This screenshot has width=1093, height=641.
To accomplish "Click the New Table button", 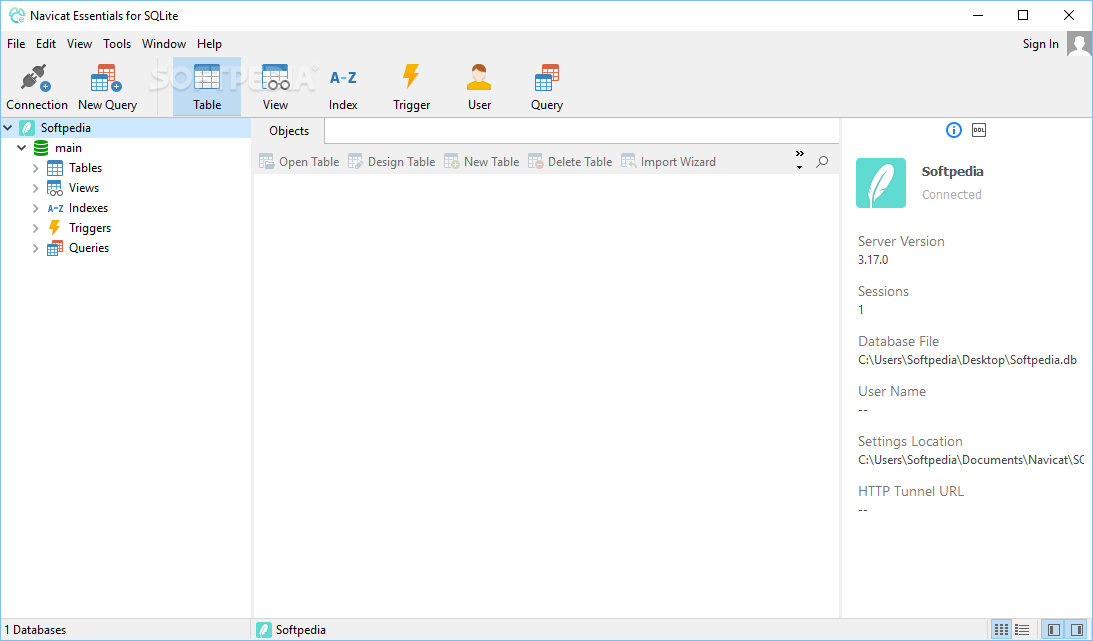I will 482,162.
